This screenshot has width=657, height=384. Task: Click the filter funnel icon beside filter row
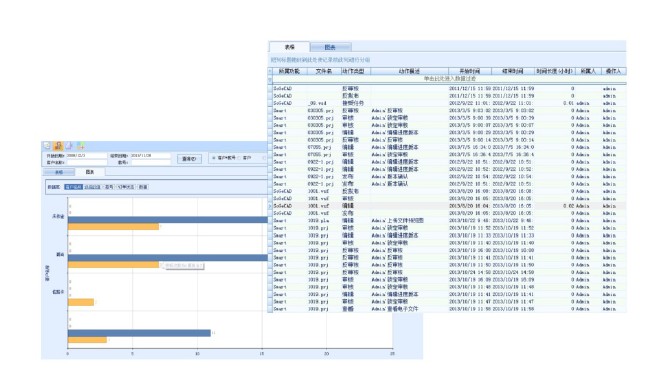[270, 78]
